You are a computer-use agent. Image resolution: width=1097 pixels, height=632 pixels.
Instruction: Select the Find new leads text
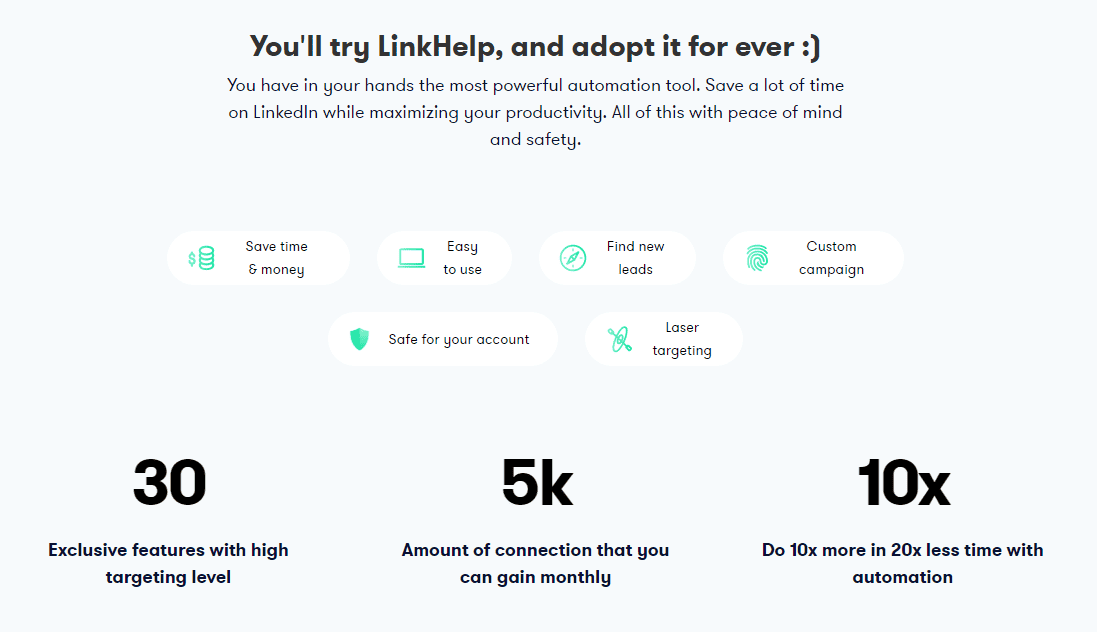pos(635,258)
